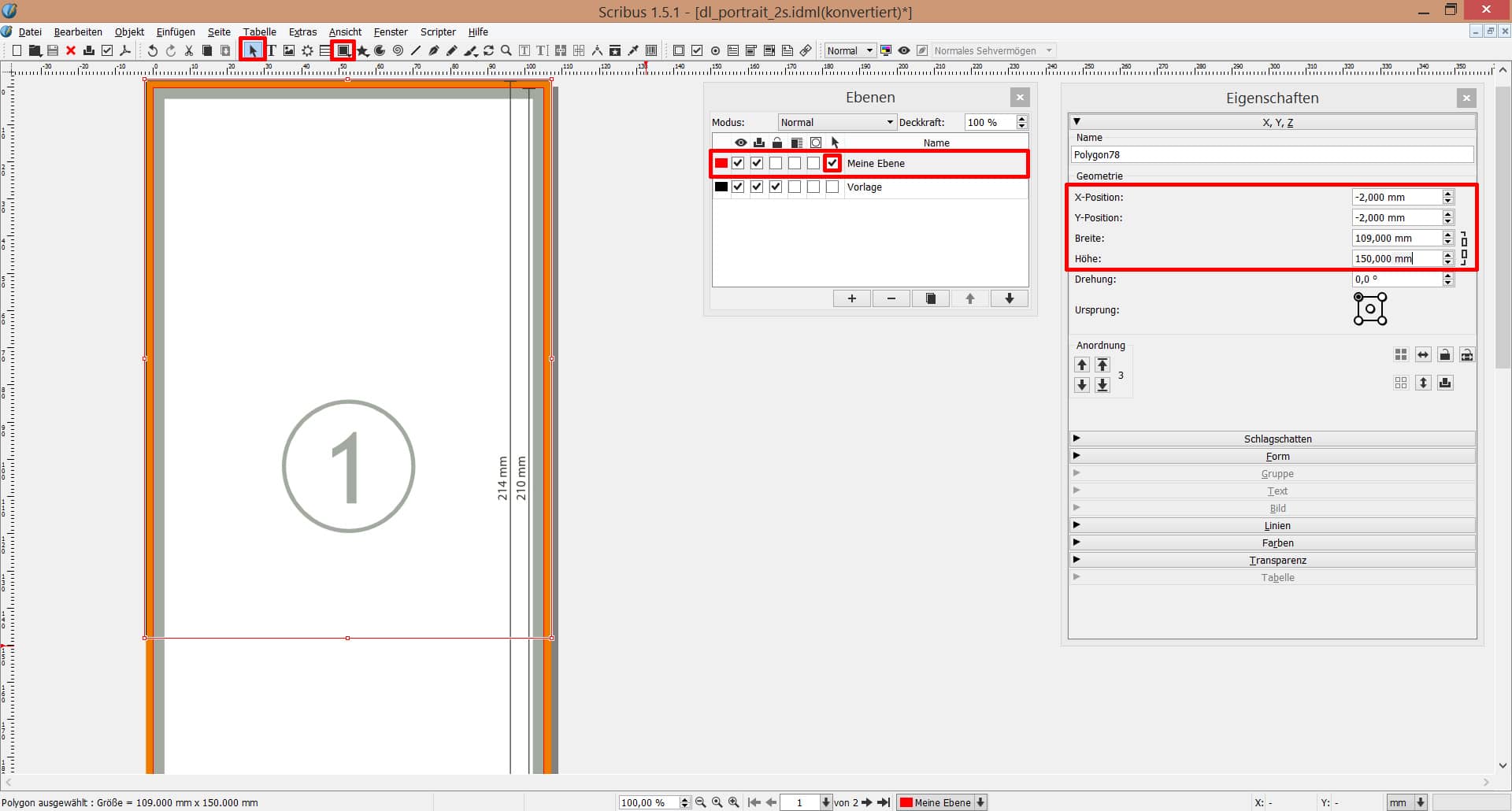Click the red layer color swatch
The width and height of the screenshot is (1512, 811).
721,163
